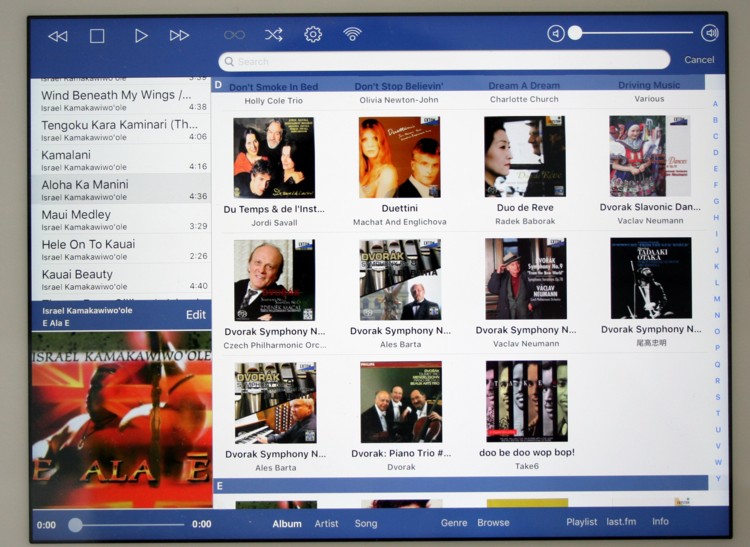Click the stop playback square icon
750x547 pixels.
97,36
